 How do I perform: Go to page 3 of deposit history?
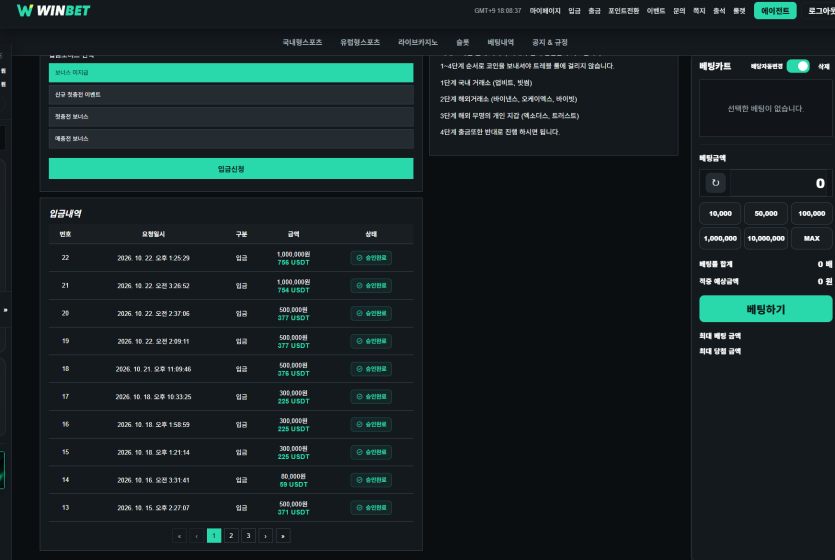(x=248, y=536)
